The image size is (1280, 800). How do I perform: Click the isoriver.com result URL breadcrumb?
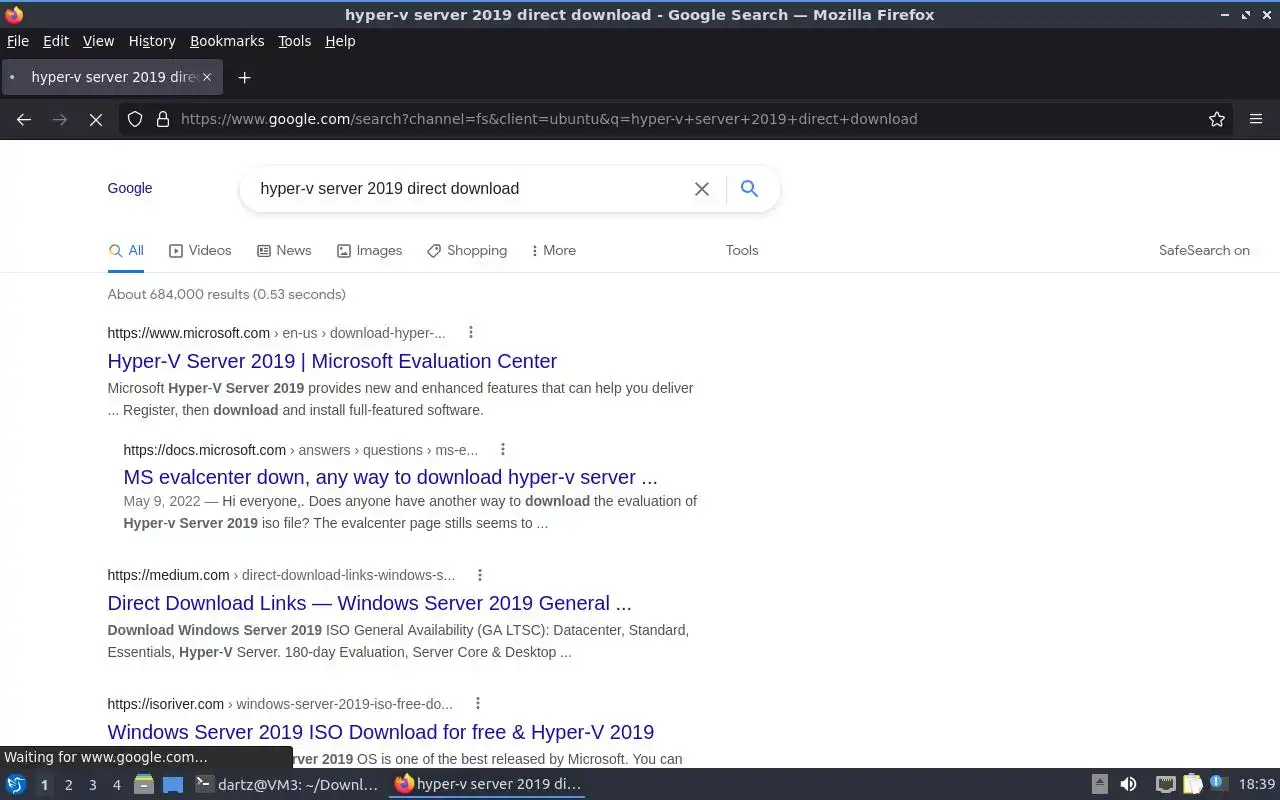pyautogui.click(x=280, y=704)
